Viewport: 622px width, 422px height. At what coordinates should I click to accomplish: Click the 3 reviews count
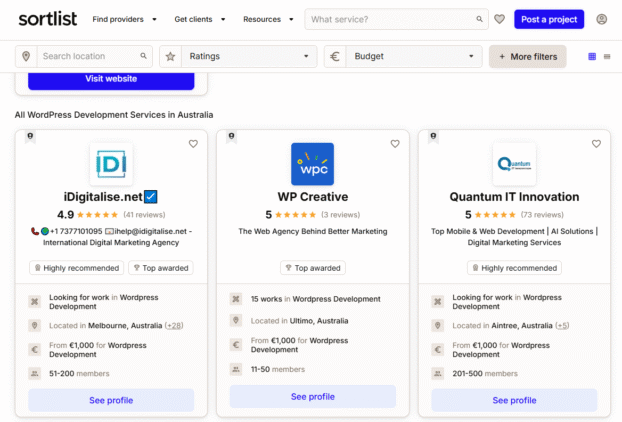340,215
